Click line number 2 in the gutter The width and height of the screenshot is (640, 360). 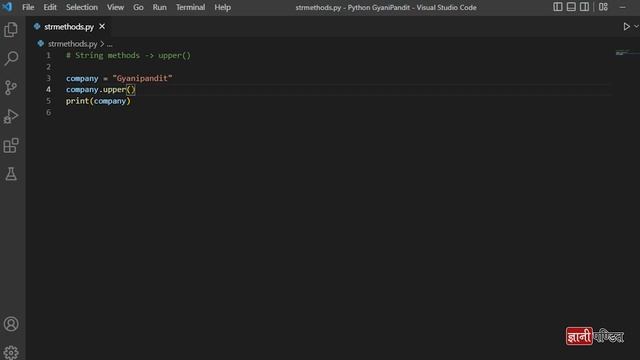point(48,67)
